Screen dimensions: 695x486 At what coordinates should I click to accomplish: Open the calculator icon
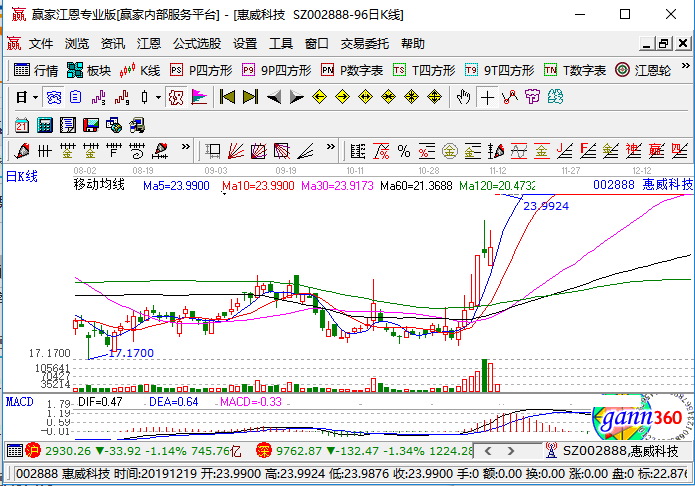click(x=45, y=125)
